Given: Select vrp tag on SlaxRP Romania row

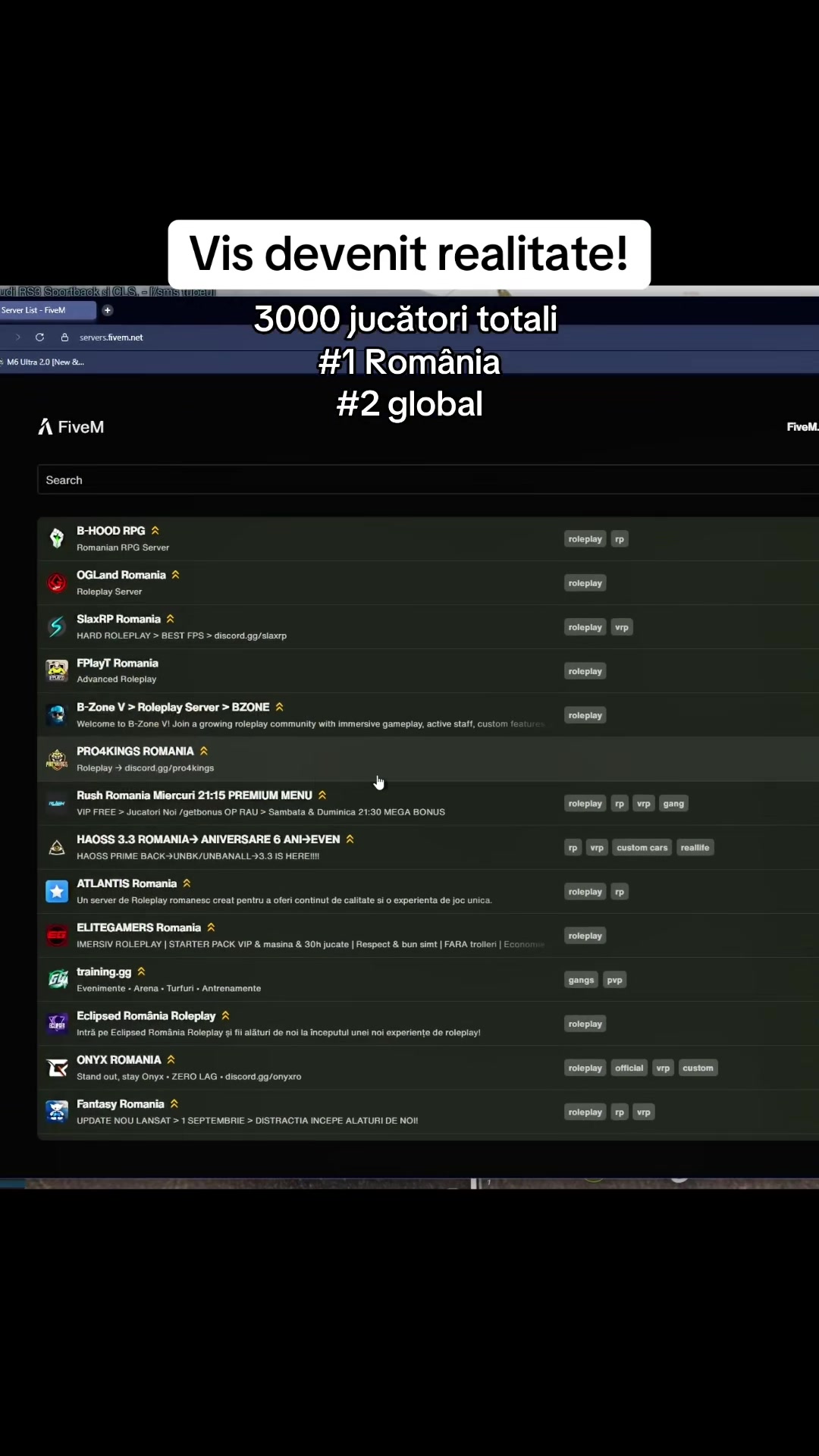Looking at the screenshot, I should [x=622, y=627].
